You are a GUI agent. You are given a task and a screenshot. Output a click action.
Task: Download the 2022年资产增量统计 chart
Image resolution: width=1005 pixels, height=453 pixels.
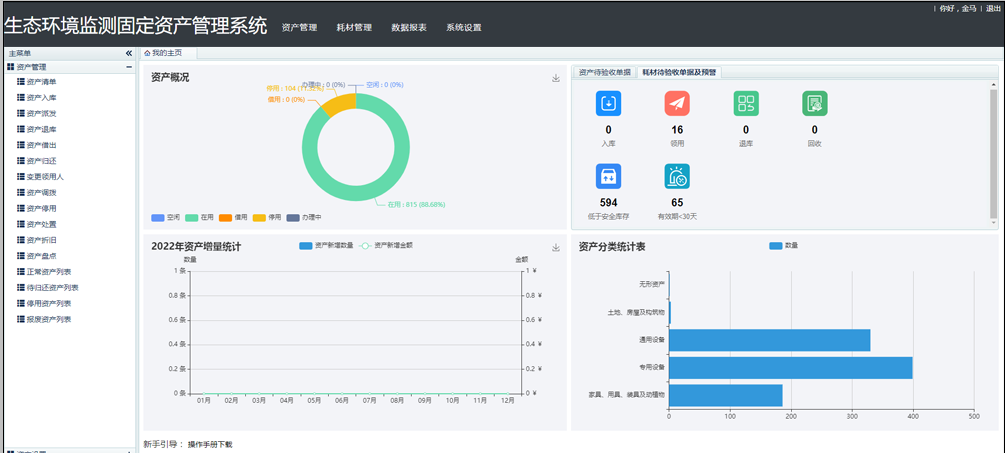556,247
